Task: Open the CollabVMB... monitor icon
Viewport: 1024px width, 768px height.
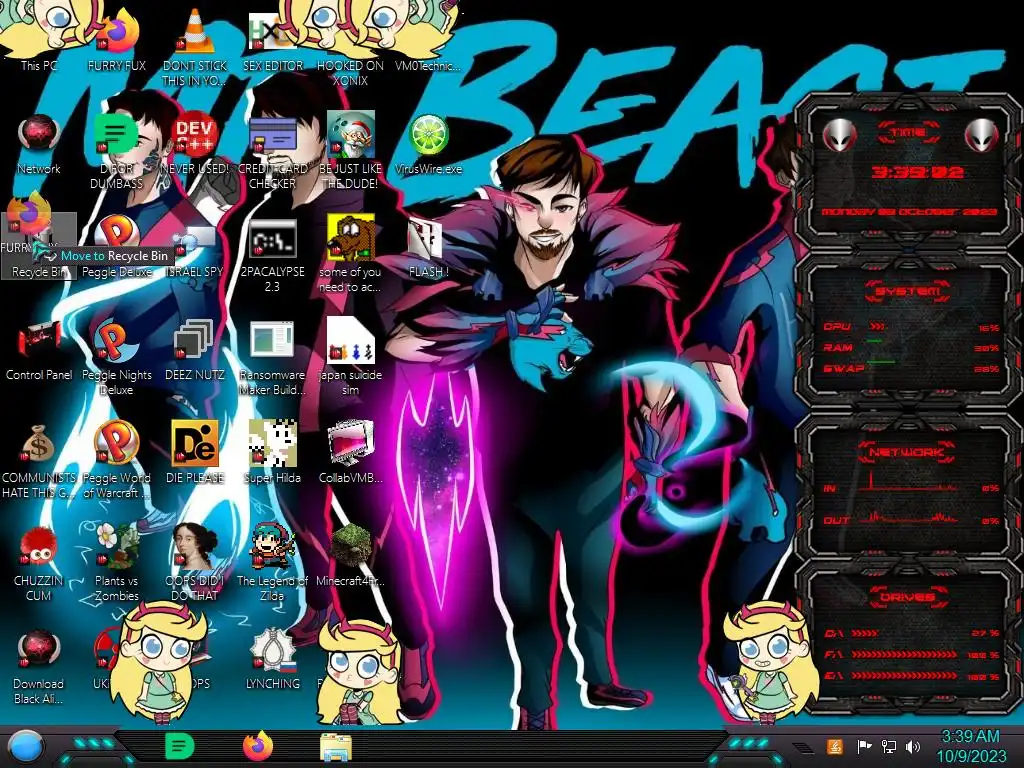Action: point(351,444)
